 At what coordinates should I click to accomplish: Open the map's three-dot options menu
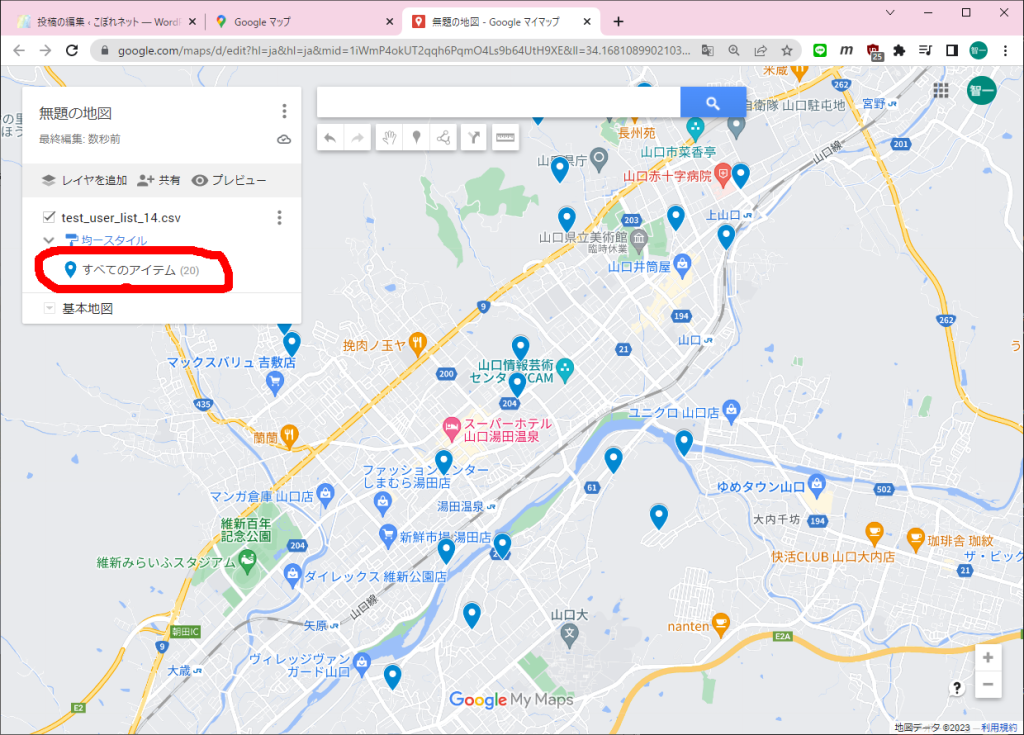[x=283, y=112]
